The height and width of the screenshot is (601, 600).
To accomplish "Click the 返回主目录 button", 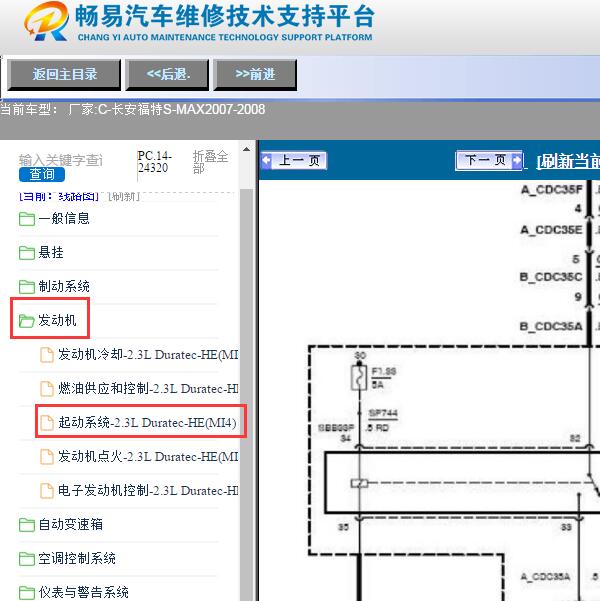I will (x=64, y=74).
